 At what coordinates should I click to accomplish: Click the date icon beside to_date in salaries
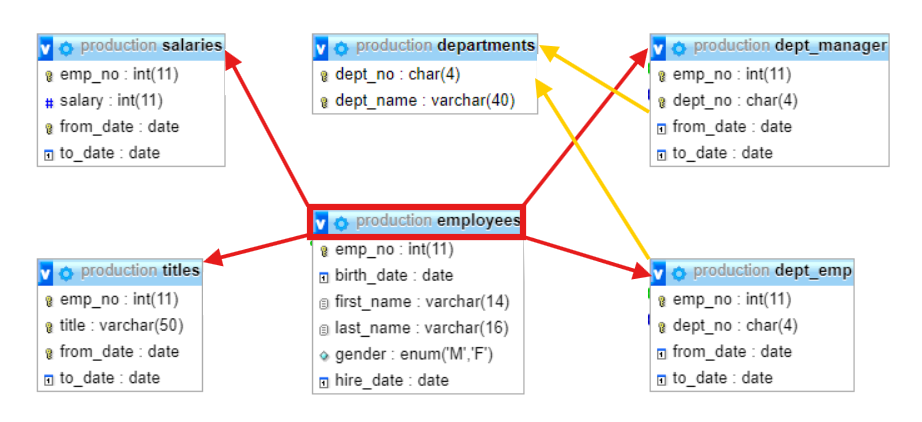(x=49, y=155)
